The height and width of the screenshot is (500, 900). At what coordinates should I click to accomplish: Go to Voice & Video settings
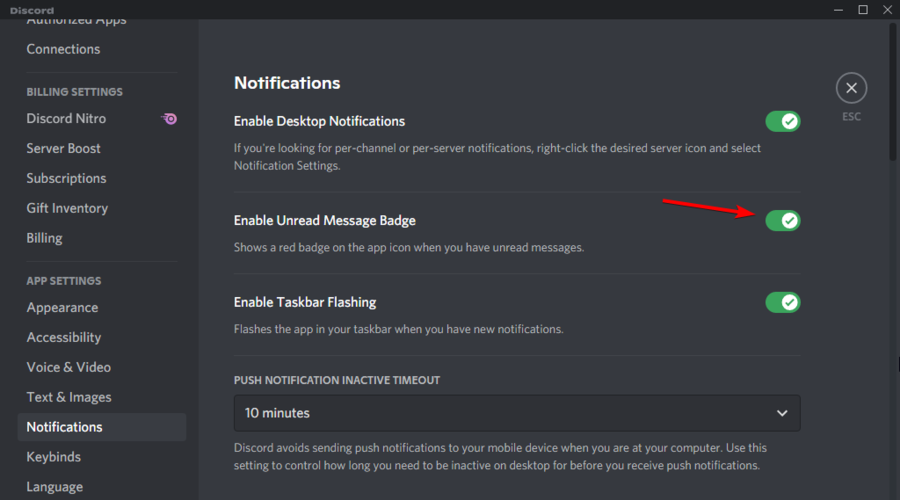[x=68, y=368]
